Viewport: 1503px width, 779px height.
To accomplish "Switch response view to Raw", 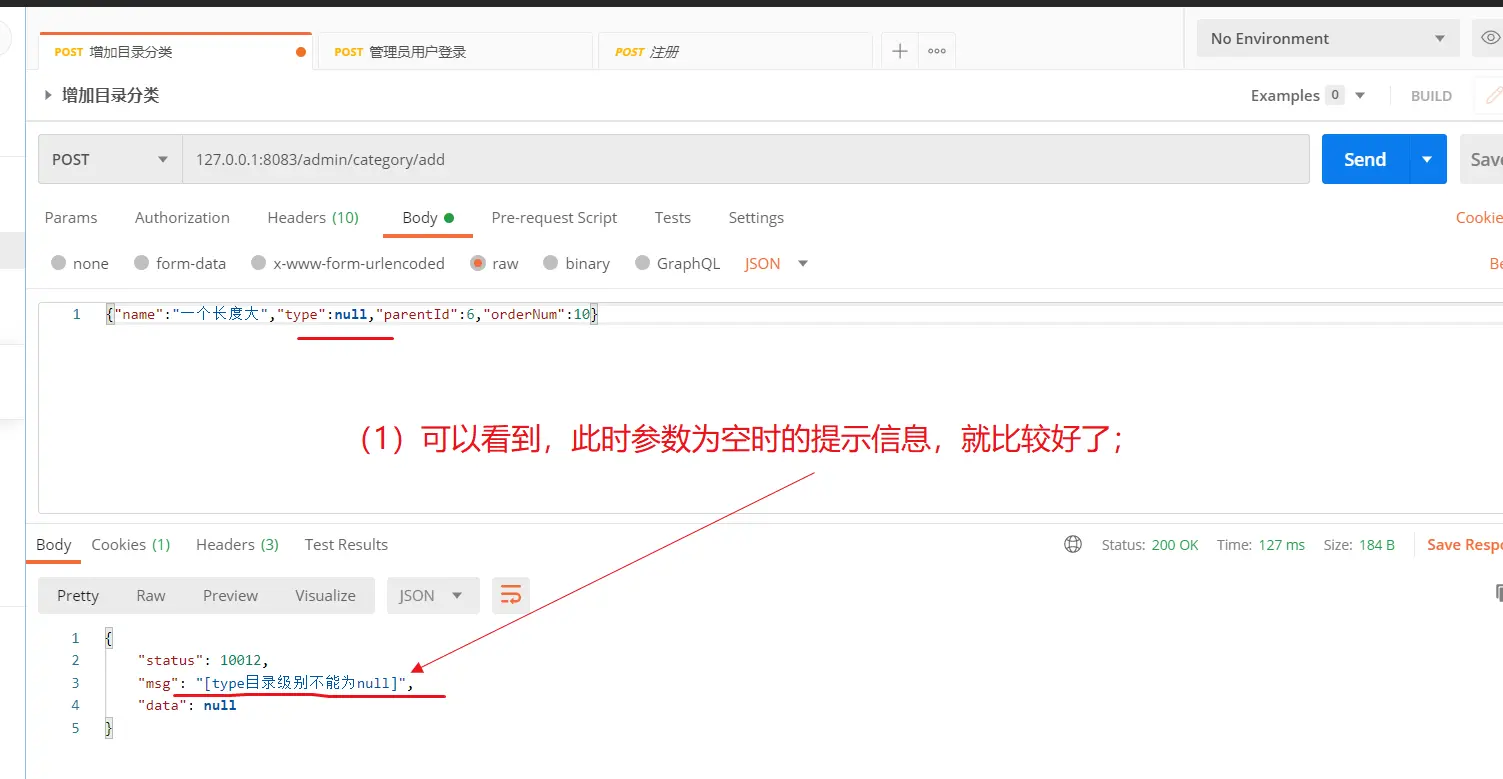I will pos(151,596).
